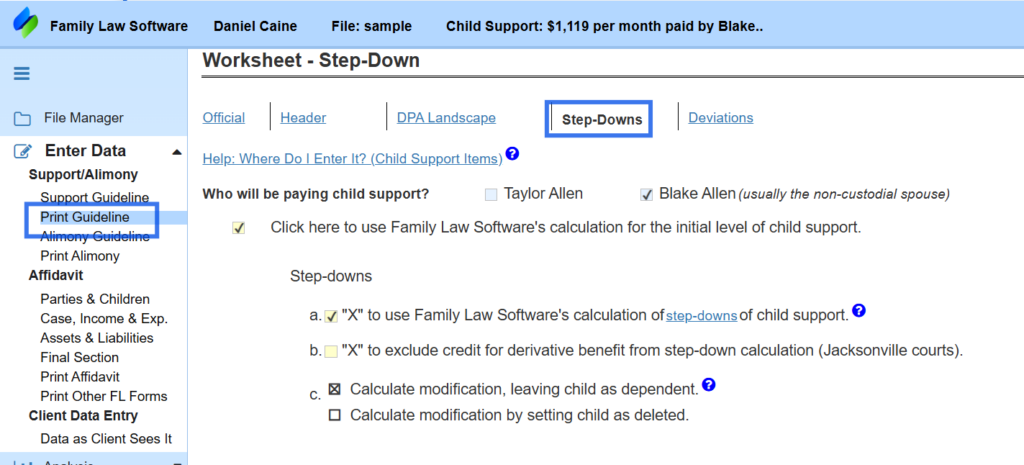Open the DPA Landscape tab
The image size is (1024, 465).
(446, 118)
